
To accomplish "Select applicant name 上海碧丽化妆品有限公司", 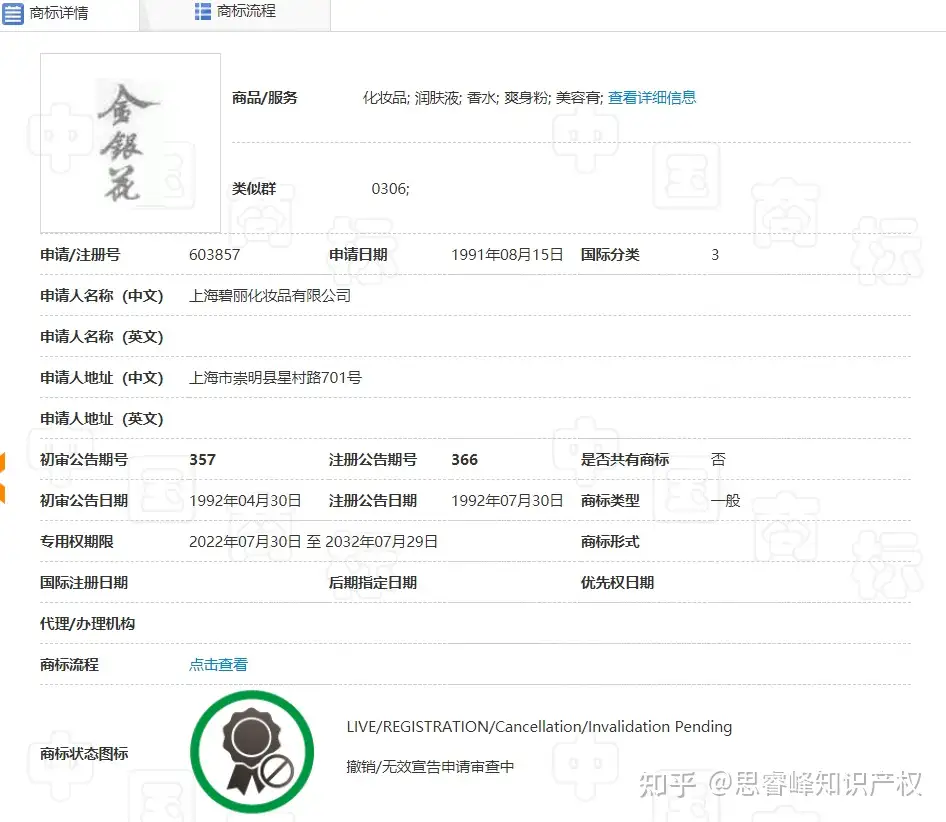I will tap(270, 296).
